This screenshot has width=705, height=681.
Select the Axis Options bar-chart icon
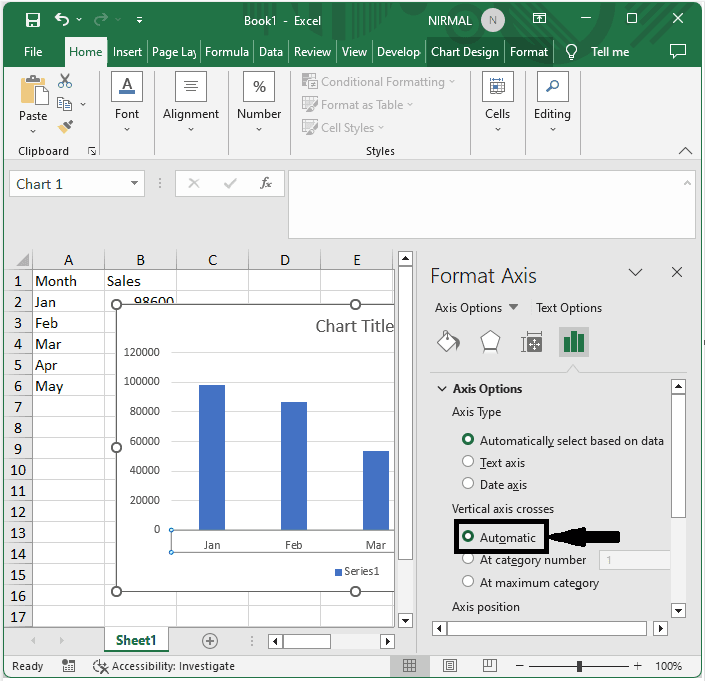point(574,343)
